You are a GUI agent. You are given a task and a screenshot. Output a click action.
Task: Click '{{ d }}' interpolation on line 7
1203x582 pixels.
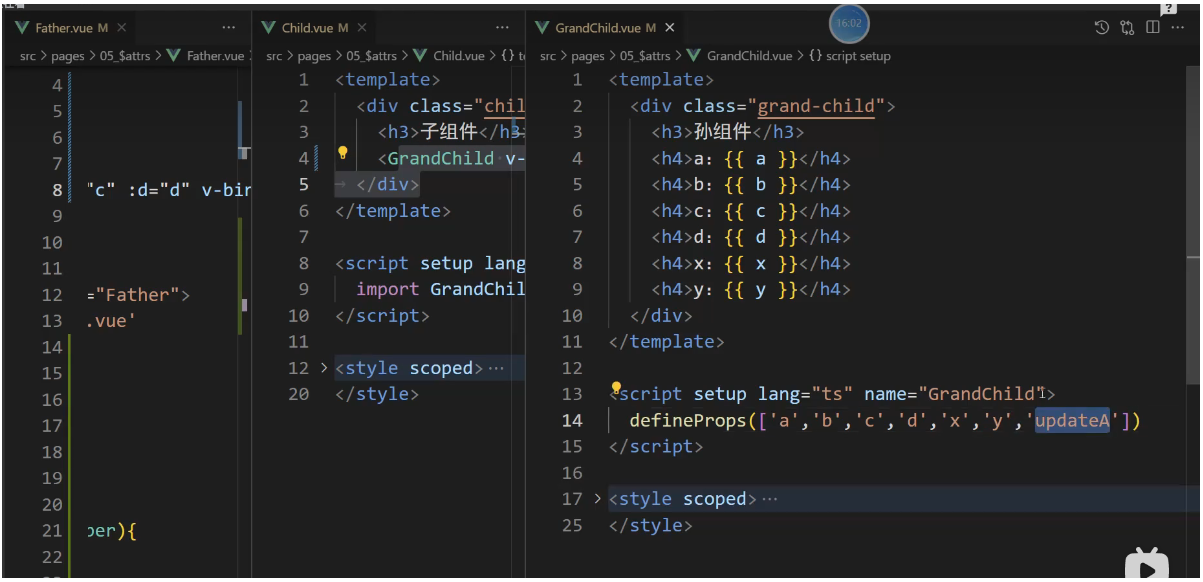(759, 237)
